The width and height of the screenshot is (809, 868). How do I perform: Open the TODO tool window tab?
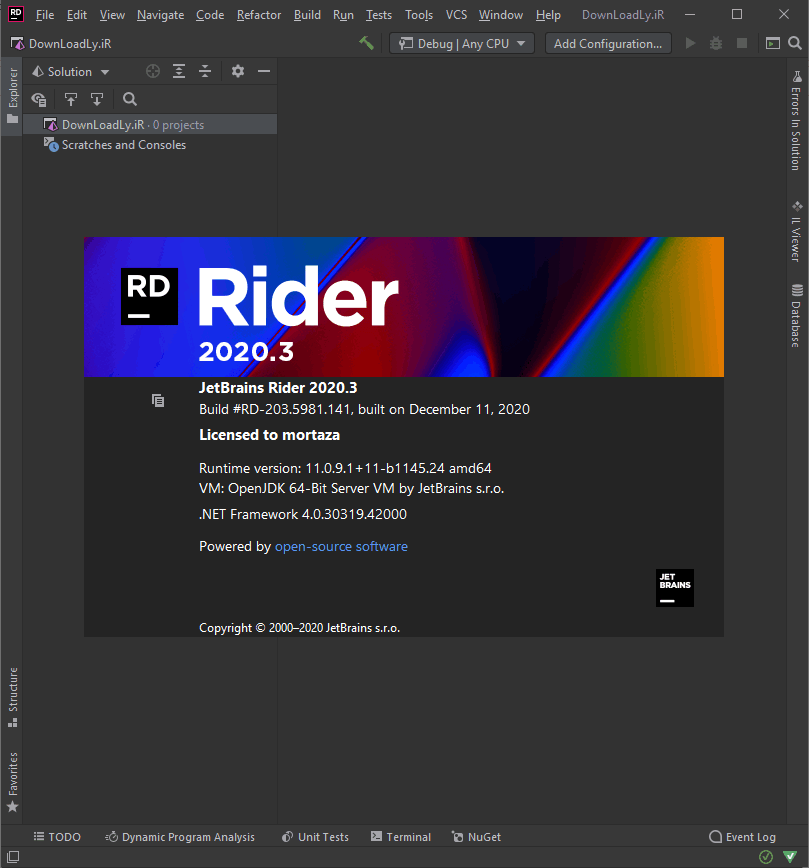coord(57,836)
